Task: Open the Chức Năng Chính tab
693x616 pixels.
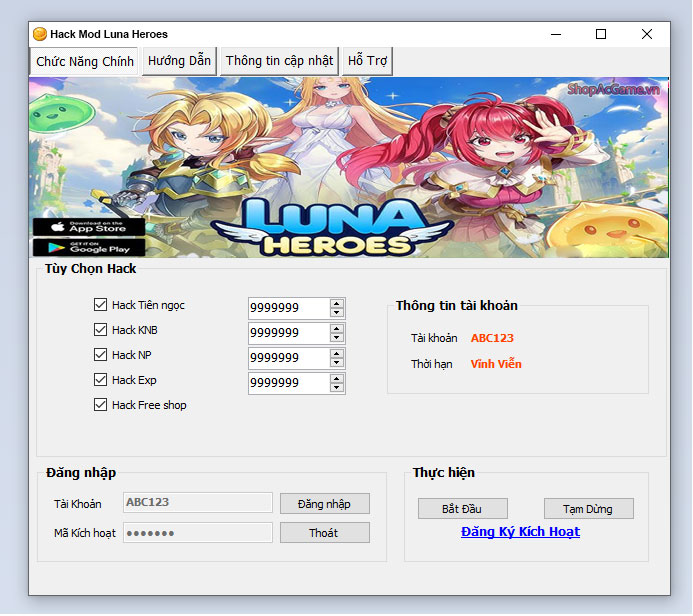Action: pos(84,61)
